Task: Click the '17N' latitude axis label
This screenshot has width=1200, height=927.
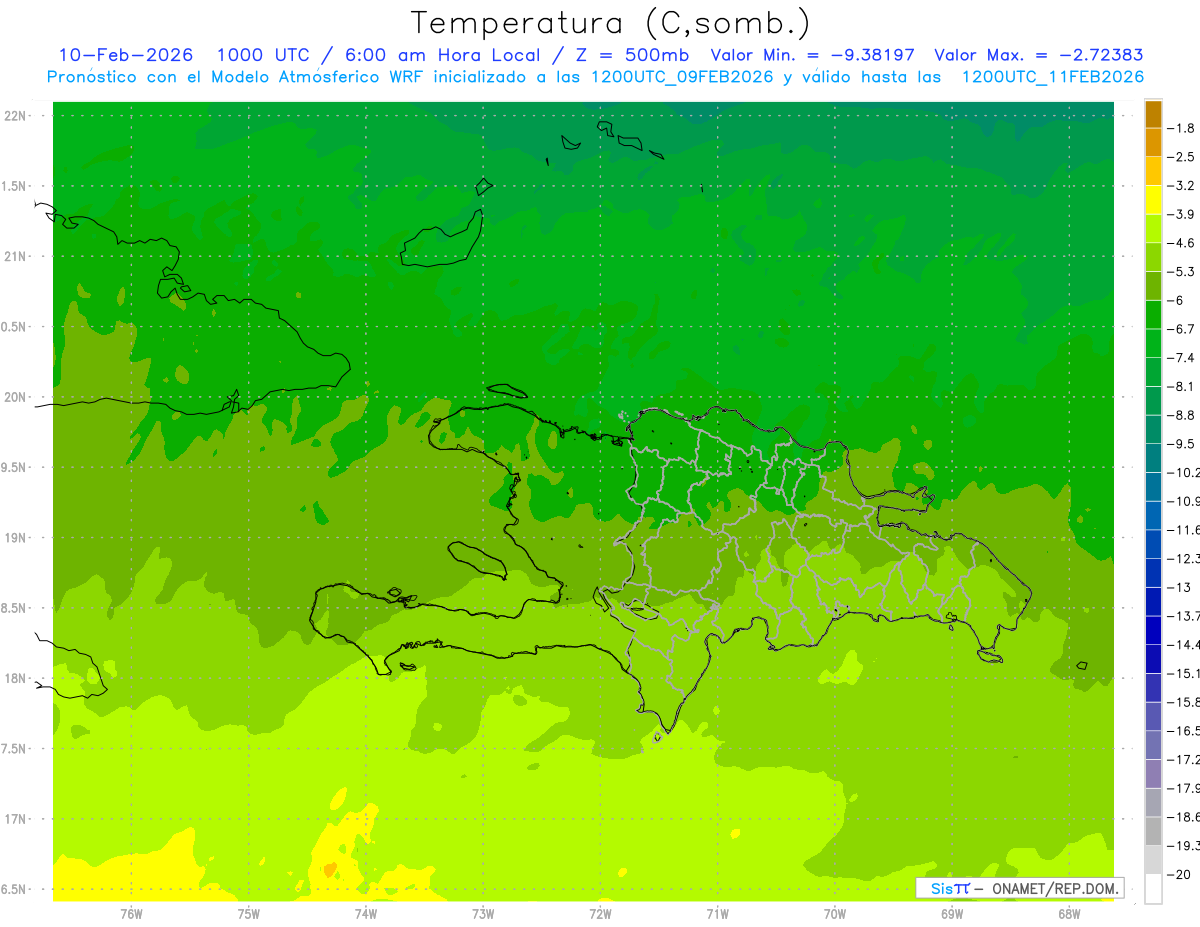Action: click(x=17, y=819)
